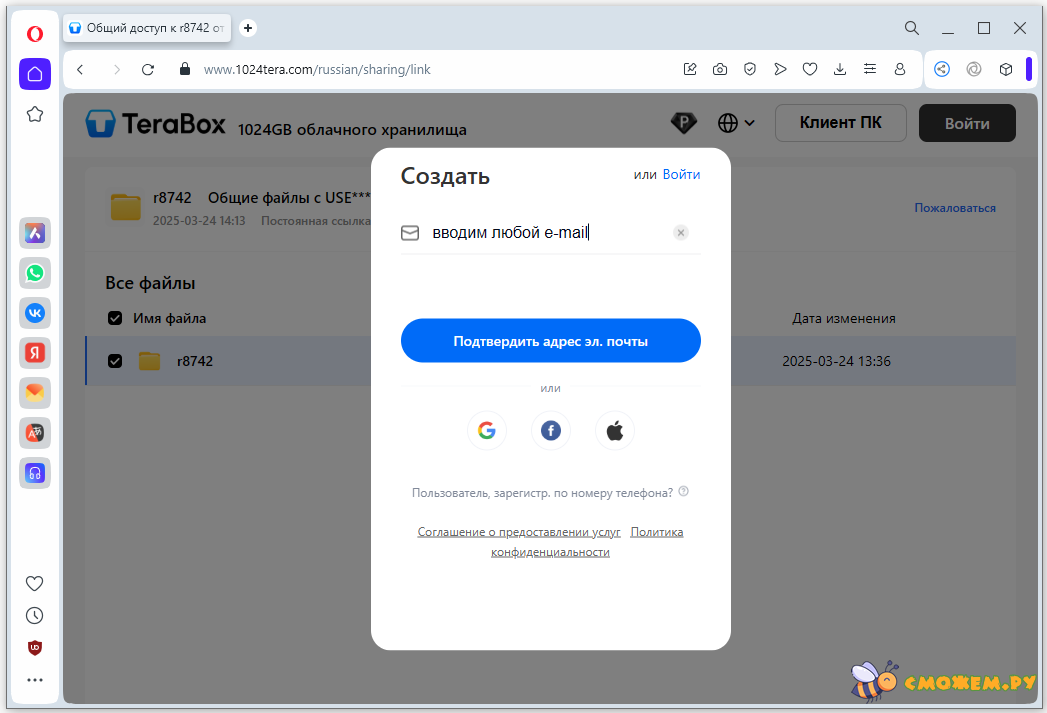Clear the e-mail field with X
Screen dimensions: 1047x713
[681, 233]
